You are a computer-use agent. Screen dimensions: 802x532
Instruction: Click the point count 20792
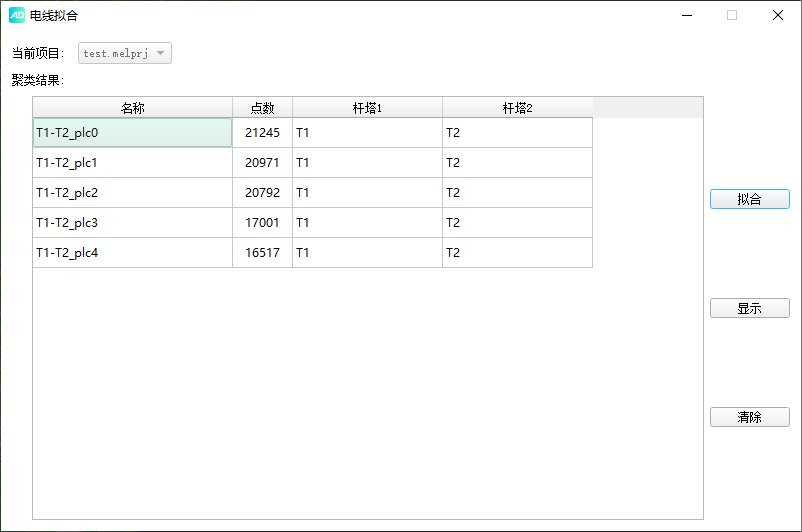[x=262, y=193]
